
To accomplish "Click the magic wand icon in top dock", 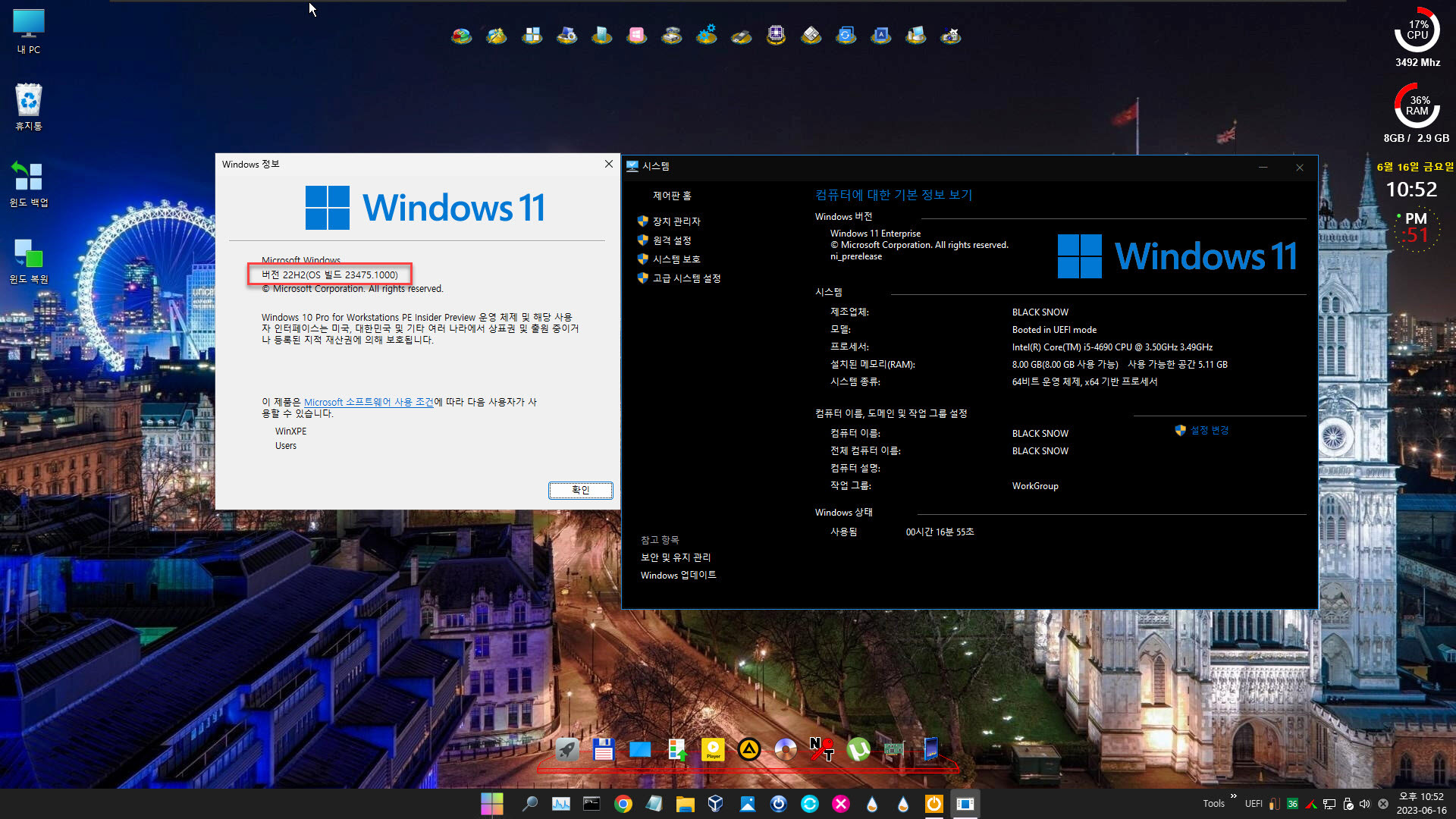I will point(496,35).
